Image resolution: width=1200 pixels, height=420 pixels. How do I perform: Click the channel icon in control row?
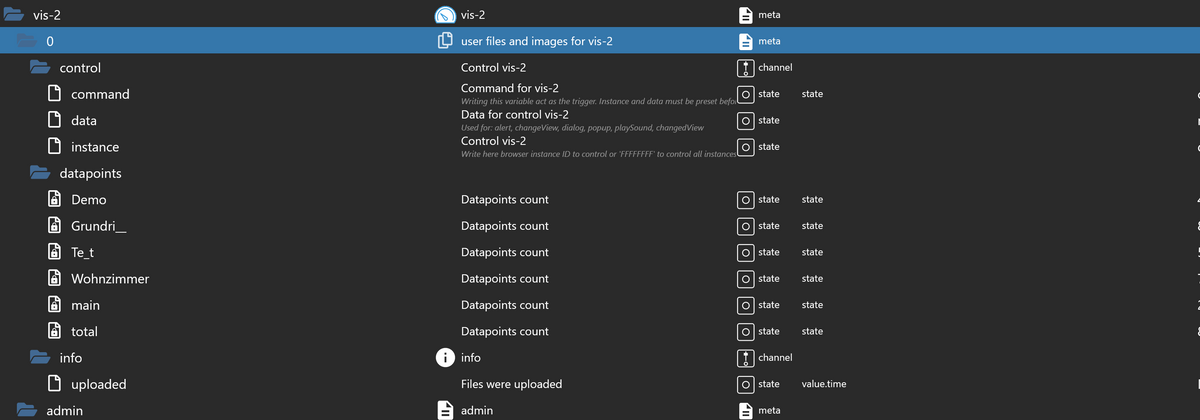point(744,68)
